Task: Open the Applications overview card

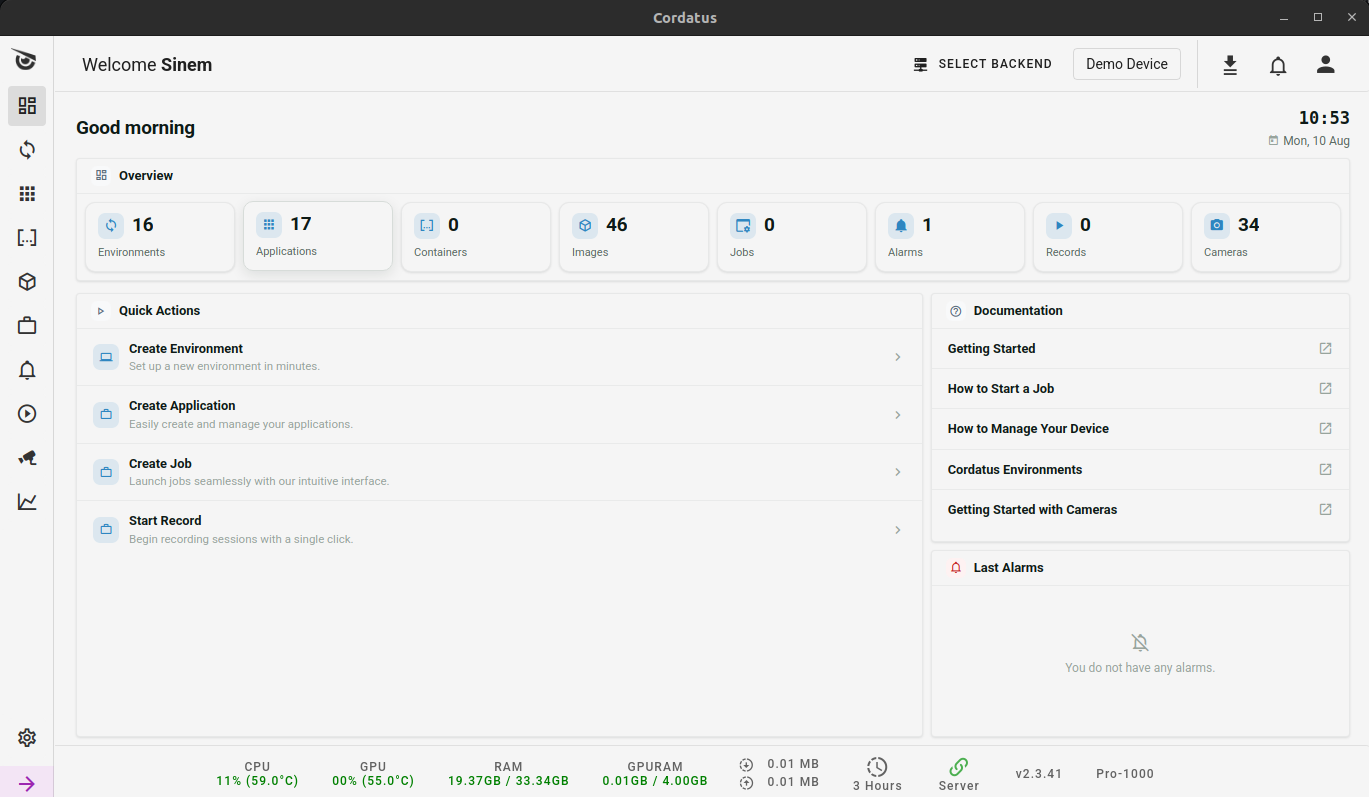Action: click(318, 236)
